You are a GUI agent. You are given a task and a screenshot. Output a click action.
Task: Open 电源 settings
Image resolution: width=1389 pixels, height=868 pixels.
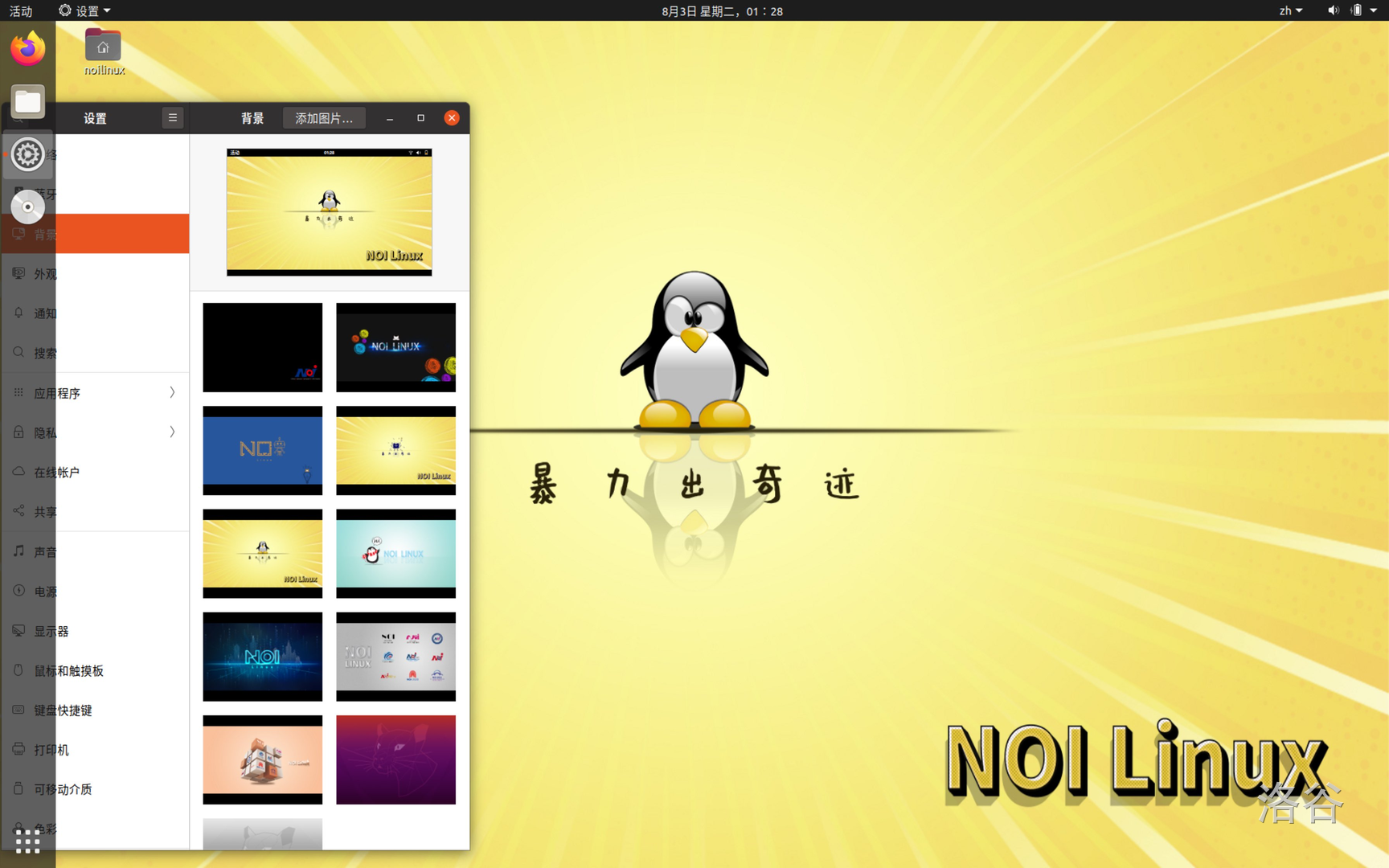click(95, 591)
